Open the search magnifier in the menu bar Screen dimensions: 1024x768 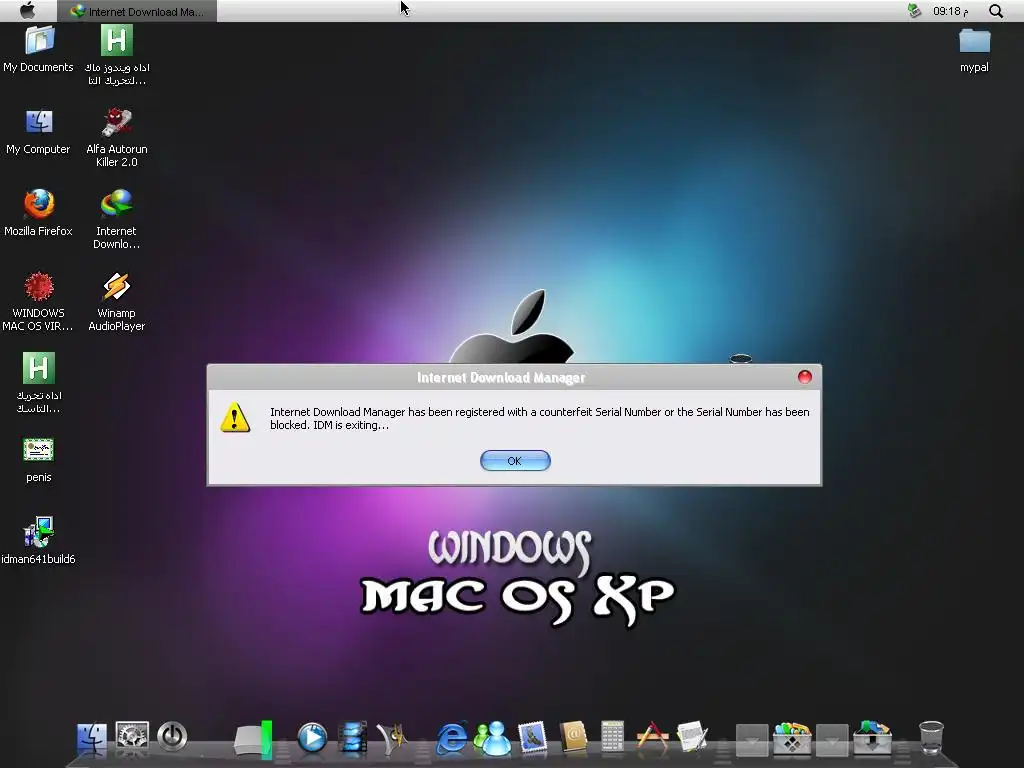click(x=995, y=11)
